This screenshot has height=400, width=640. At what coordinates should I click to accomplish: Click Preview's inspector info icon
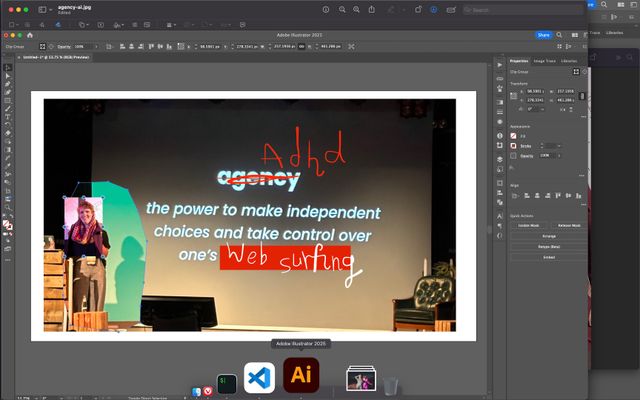point(326,9)
